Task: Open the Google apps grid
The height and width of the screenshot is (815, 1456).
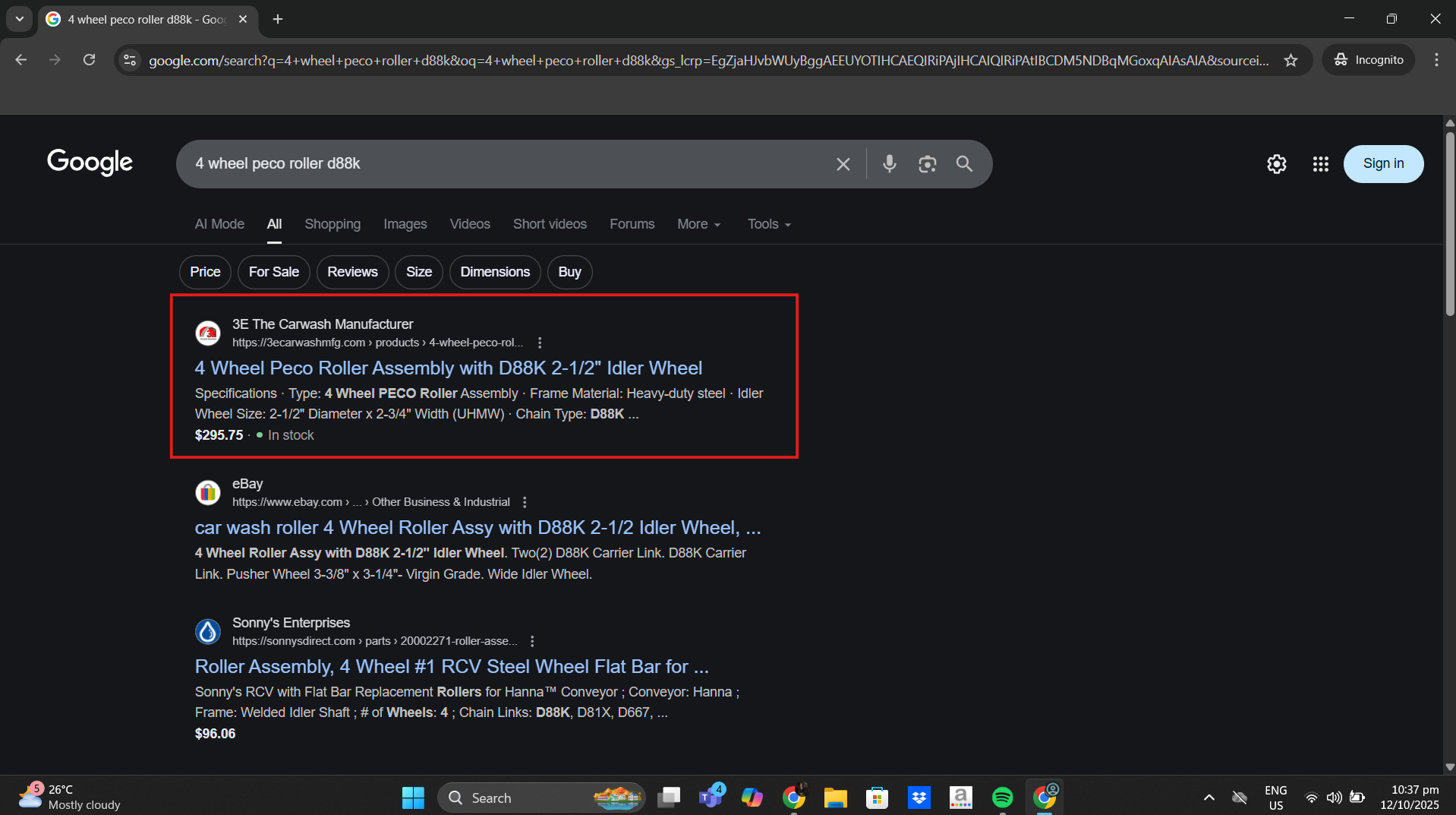Action: [x=1320, y=164]
